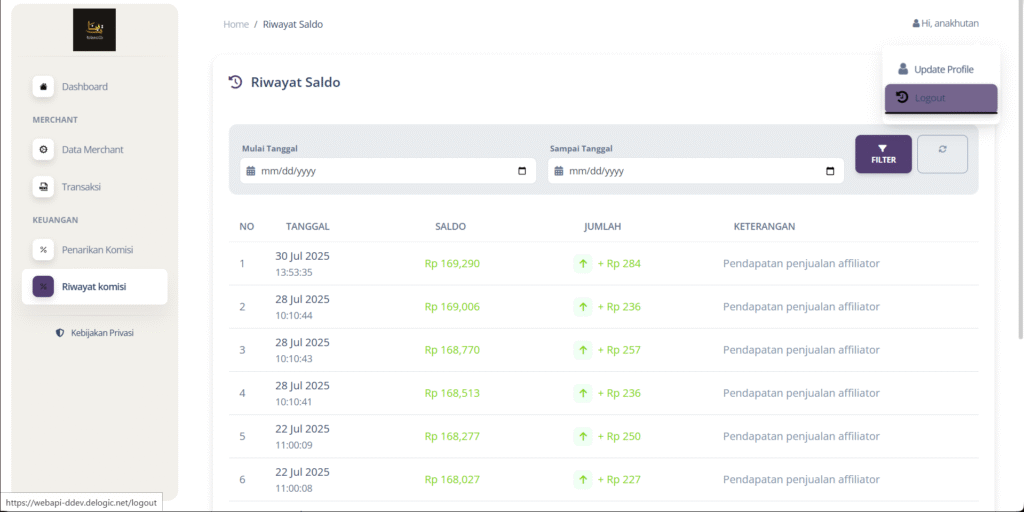This screenshot has width=1024, height=512.
Task: Click green up arrow in row Rp 284
Action: [583, 264]
